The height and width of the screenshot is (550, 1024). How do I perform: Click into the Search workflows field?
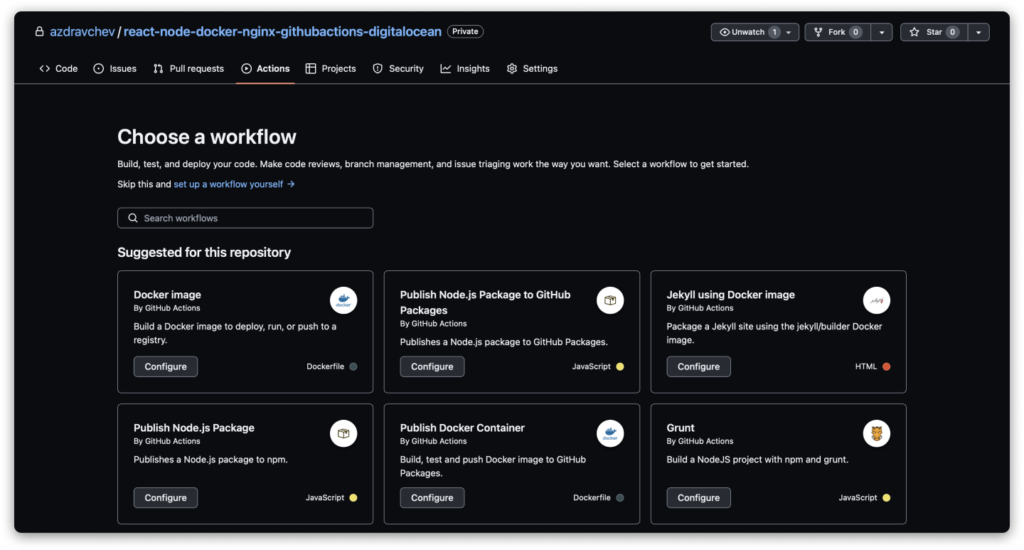coord(246,218)
